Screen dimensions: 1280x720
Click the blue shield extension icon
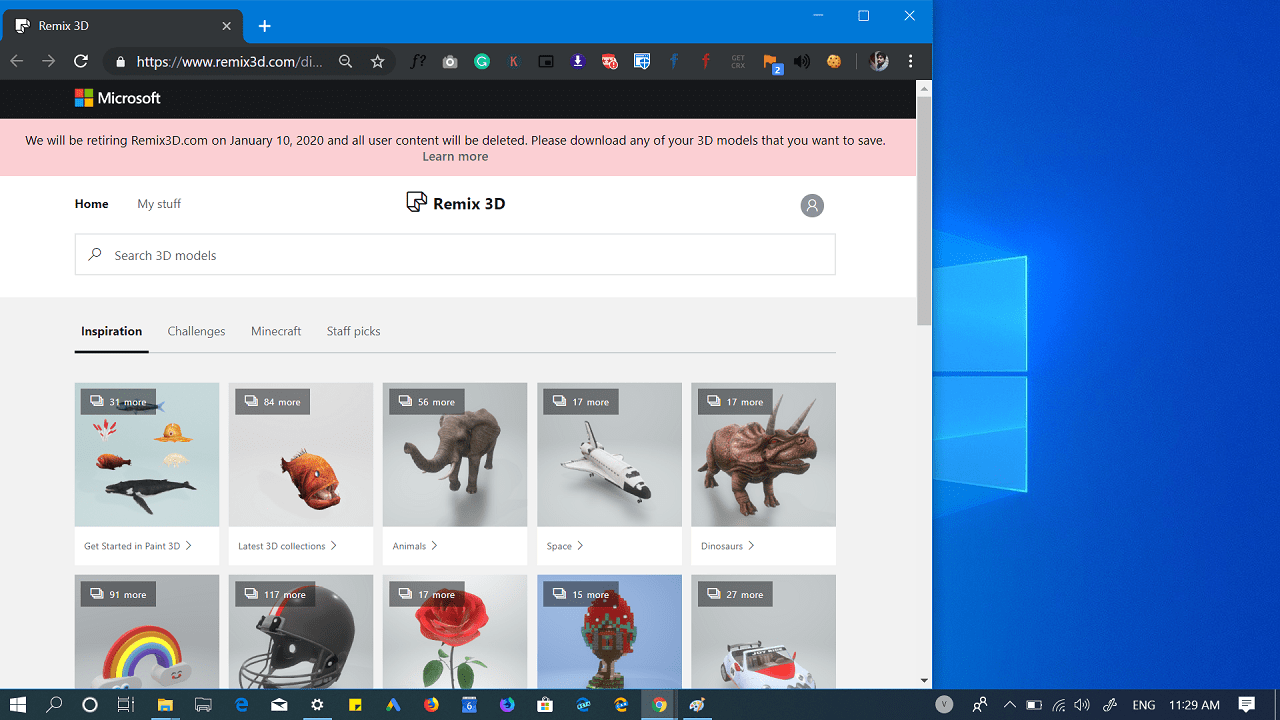[642, 61]
